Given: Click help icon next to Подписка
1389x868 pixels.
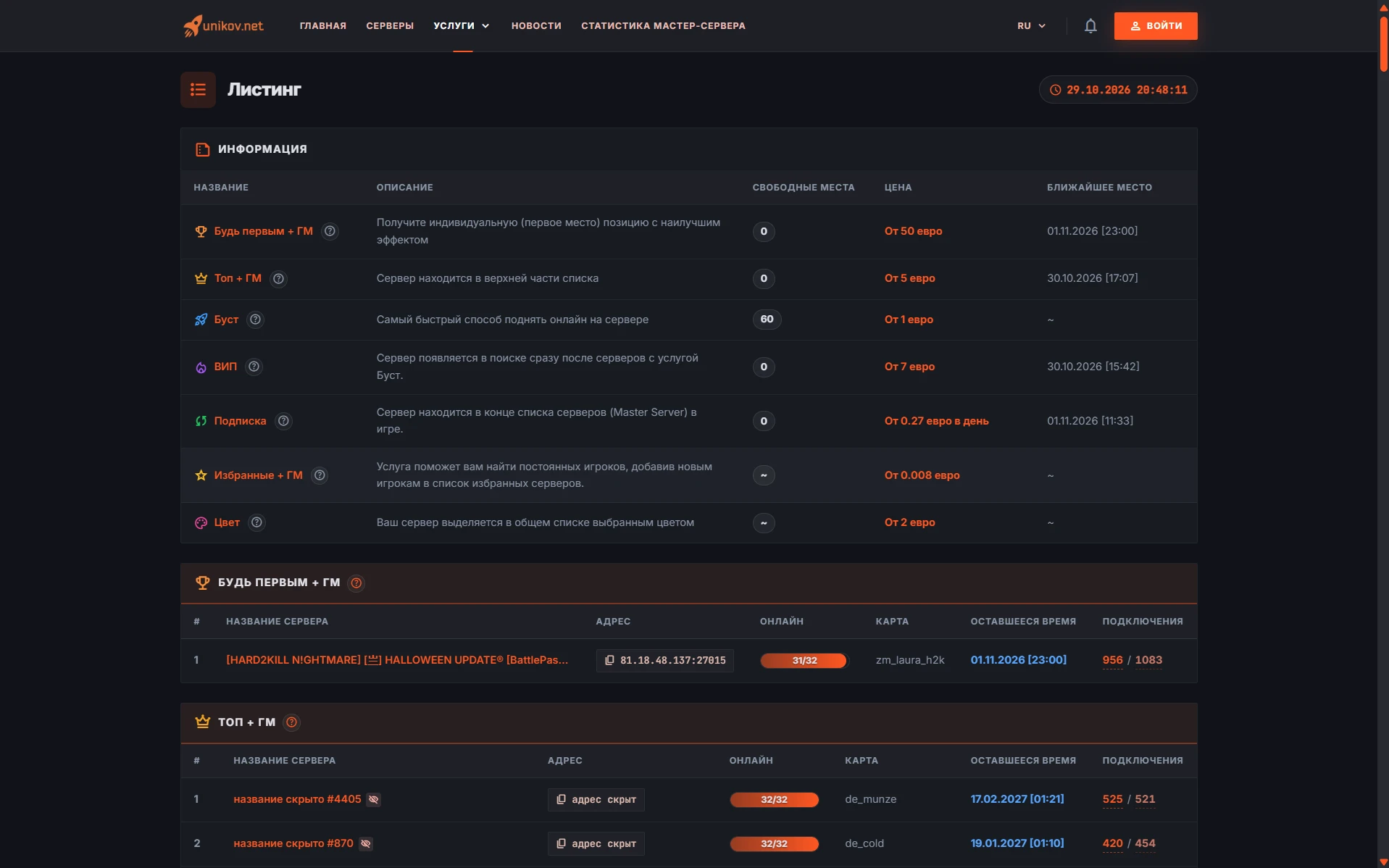Looking at the screenshot, I should [x=283, y=421].
